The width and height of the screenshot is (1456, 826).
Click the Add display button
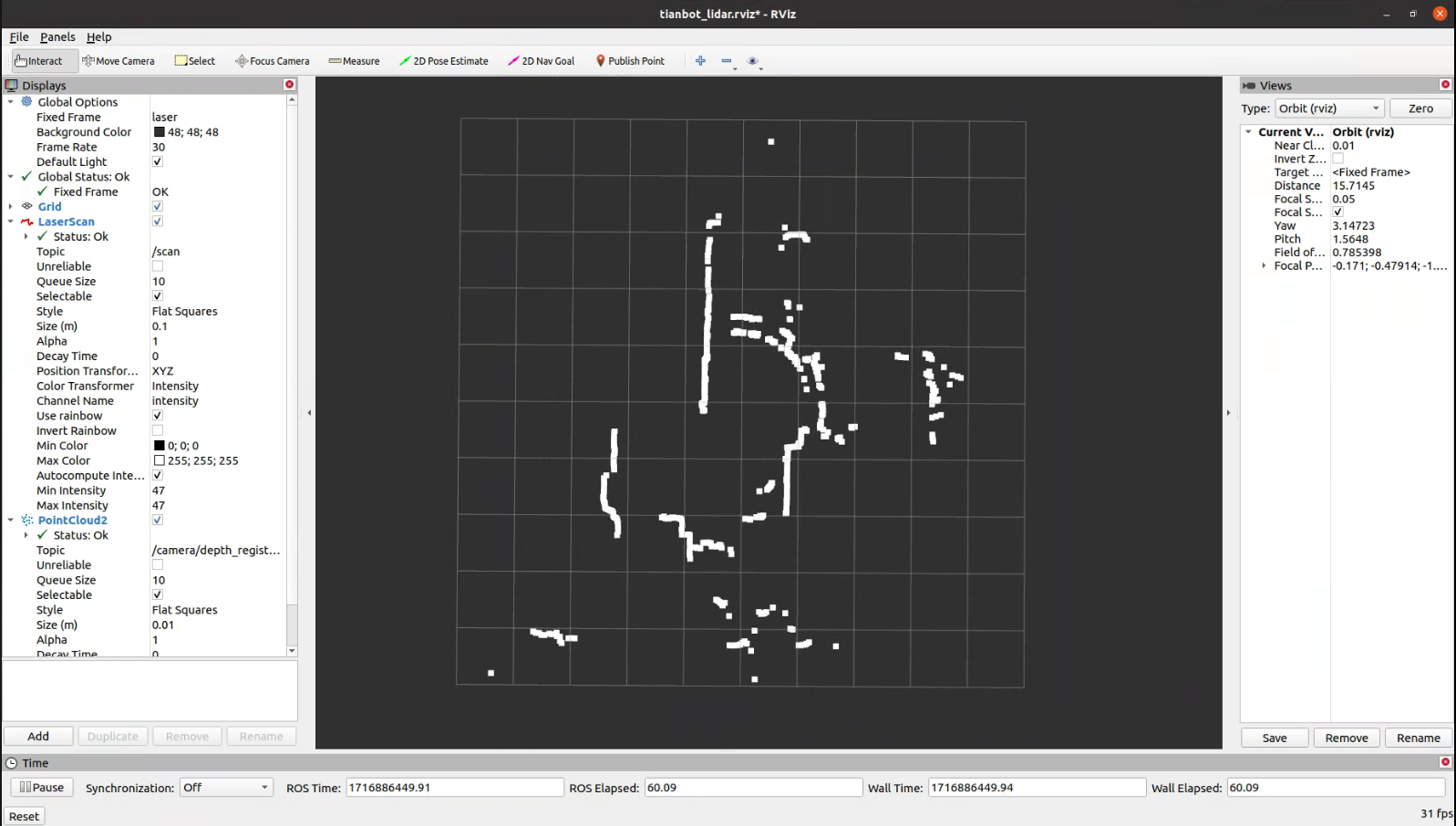(38, 737)
